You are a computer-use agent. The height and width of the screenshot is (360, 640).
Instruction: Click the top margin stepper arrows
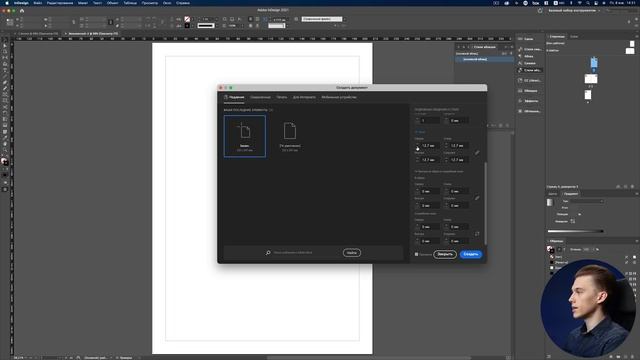417,146
